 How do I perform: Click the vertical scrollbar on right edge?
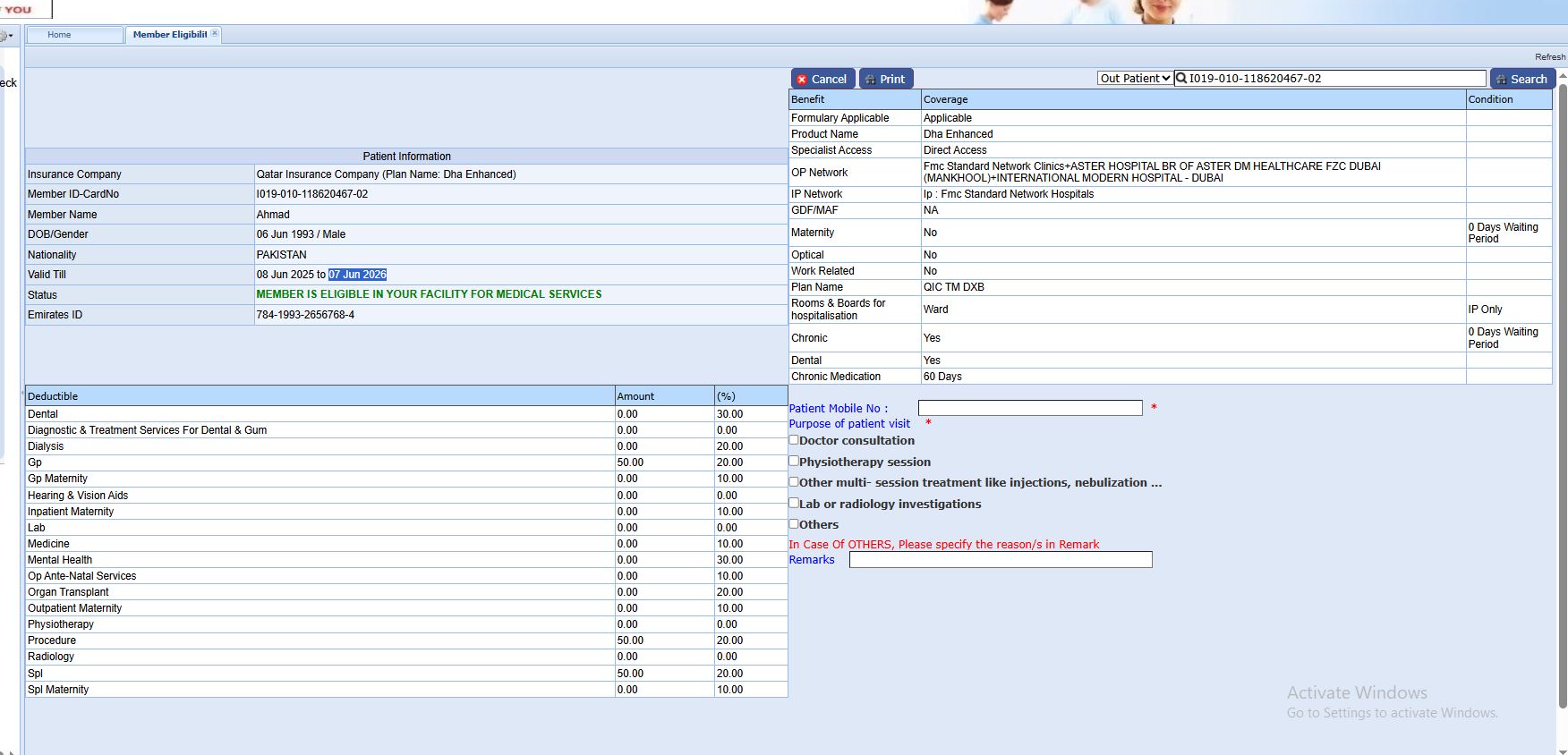[1563, 394]
